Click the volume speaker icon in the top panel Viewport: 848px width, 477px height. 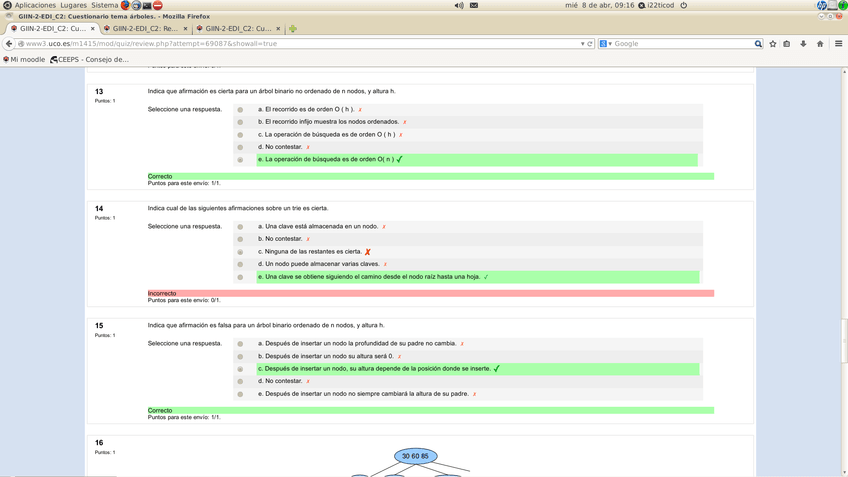(x=459, y=5)
